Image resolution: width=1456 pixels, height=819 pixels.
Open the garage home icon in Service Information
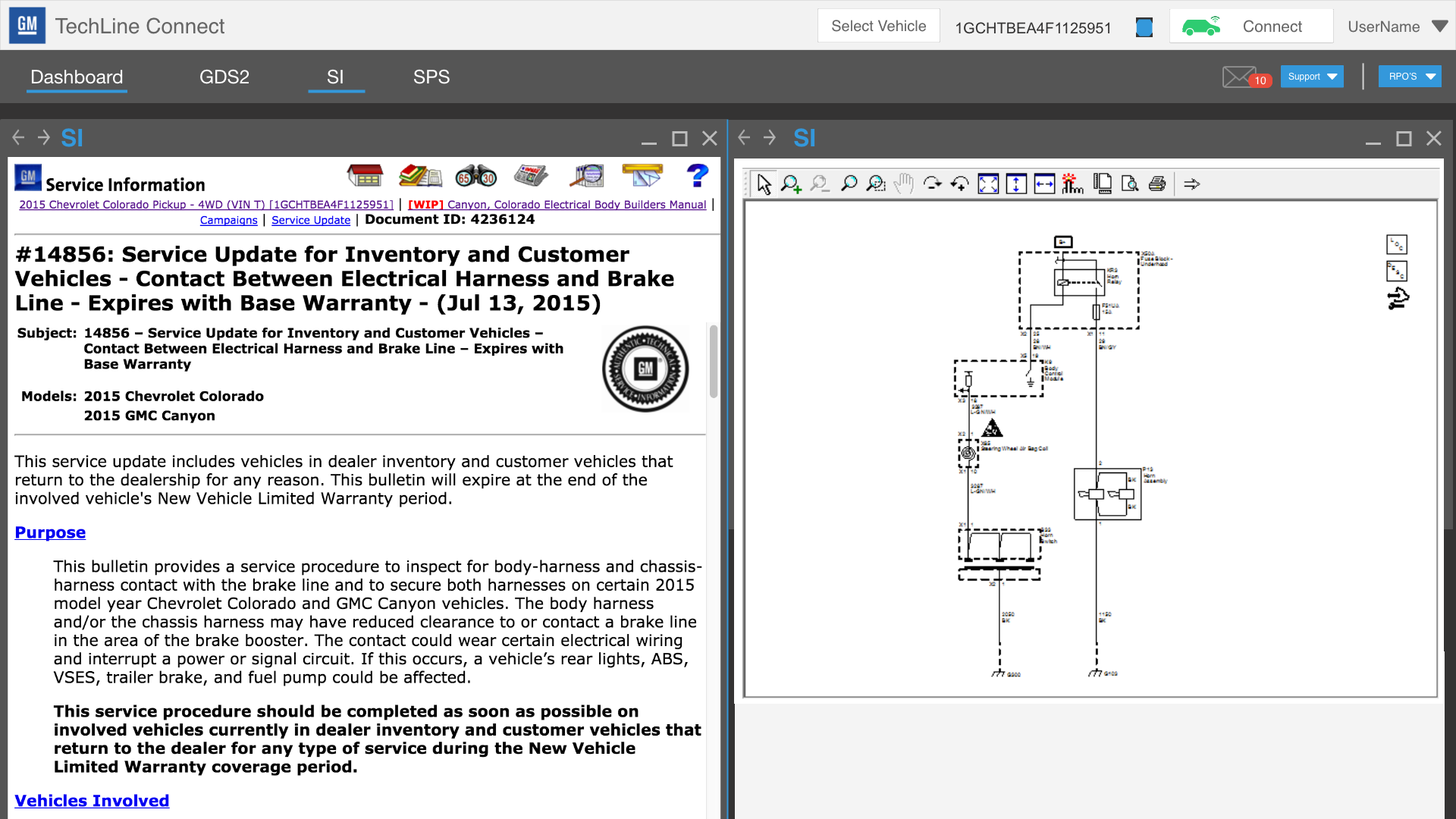[365, 176]
